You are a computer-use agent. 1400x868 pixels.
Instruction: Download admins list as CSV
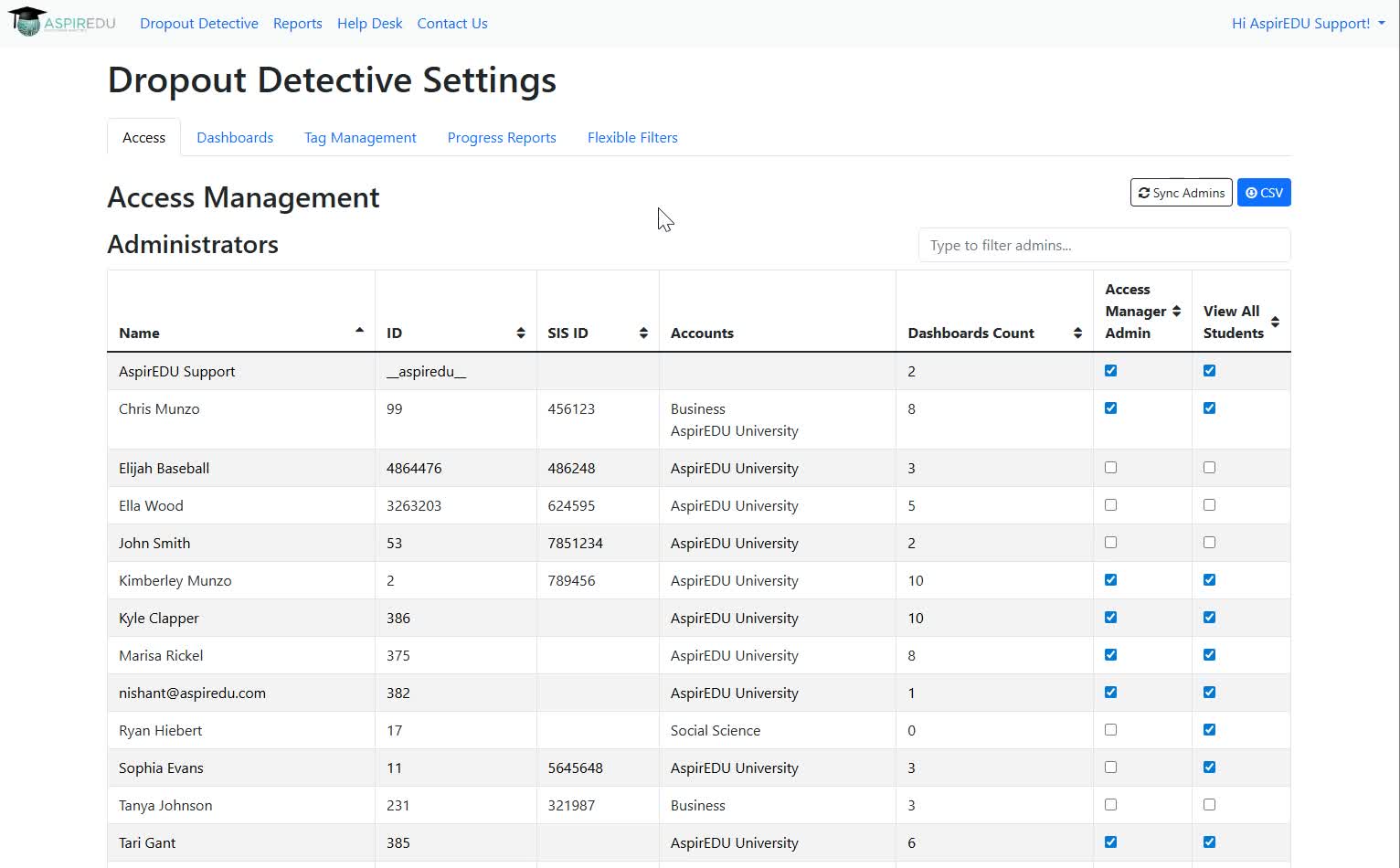point(1264,193)
